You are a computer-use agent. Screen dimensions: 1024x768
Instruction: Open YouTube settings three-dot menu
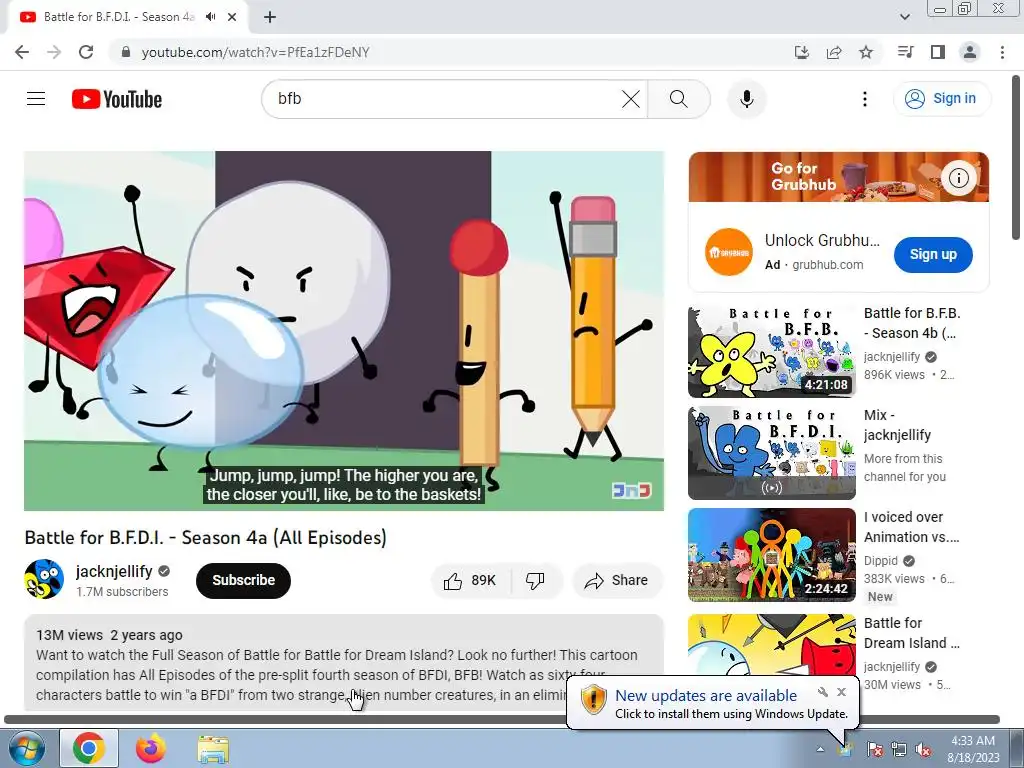[x=865, y=99]
